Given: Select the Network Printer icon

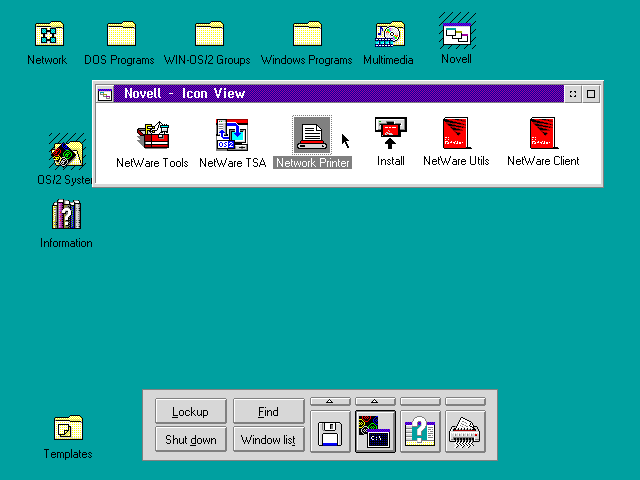Looking at the screenshot, I should click(312, 135).
